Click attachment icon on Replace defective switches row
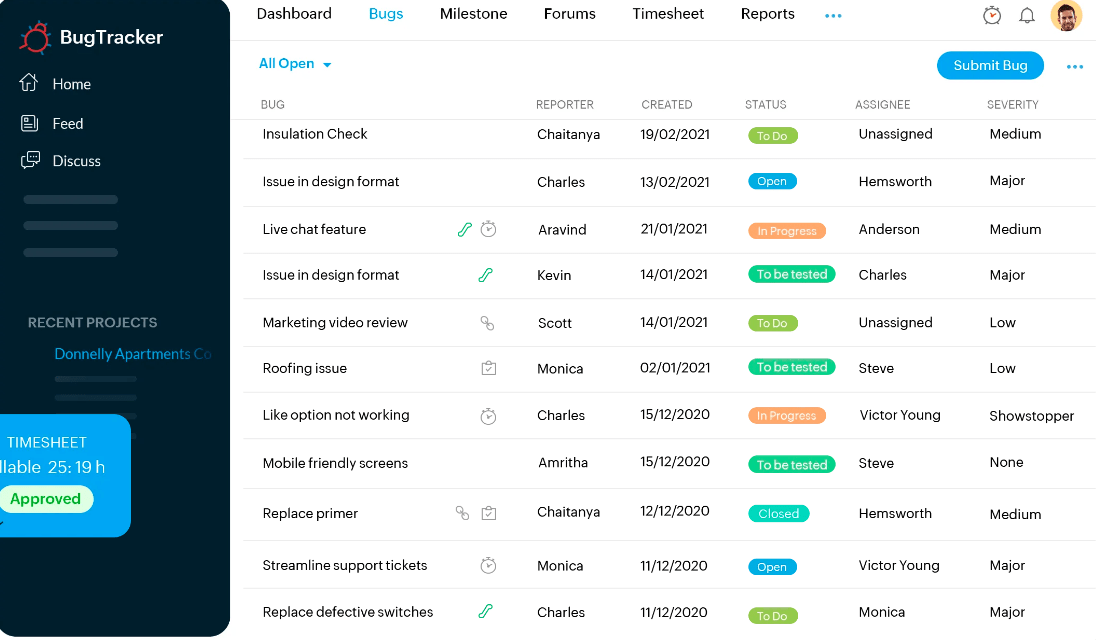 pyautogui.click(x=486, y=611)
